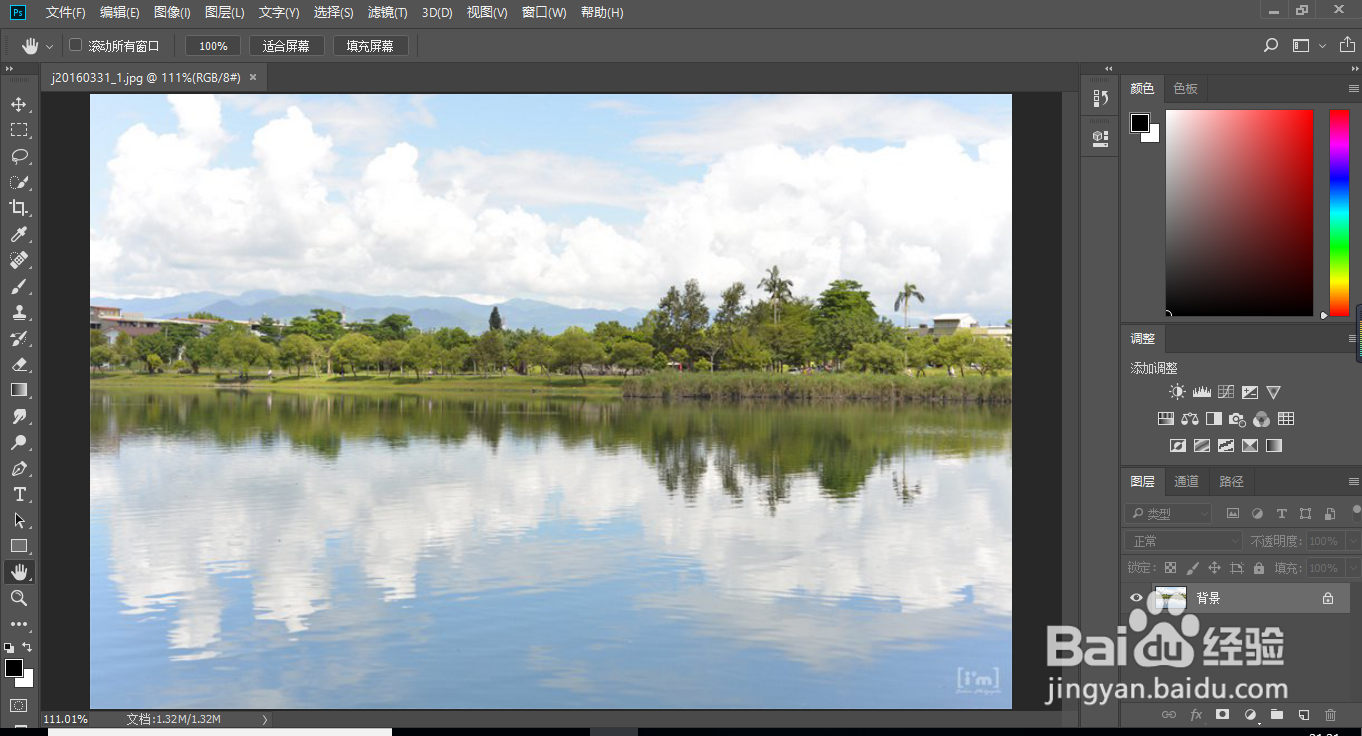Select the Dodge tool
Image resolution: width=1362 pixels, height=736 pixels.
coord(18,442)
